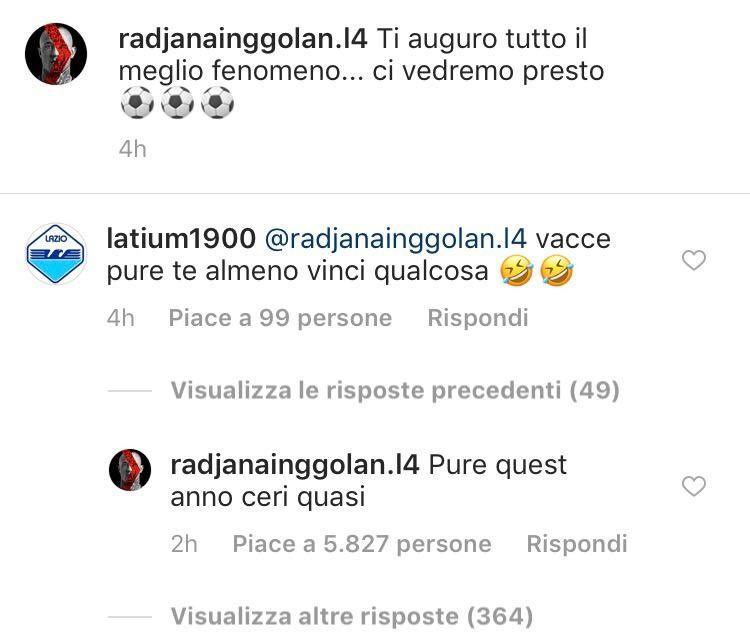The height and width of the screenshot is (642, 750).
Task: Open latium1900 Lazio logo avatar
Action: (x=56, y=254)
